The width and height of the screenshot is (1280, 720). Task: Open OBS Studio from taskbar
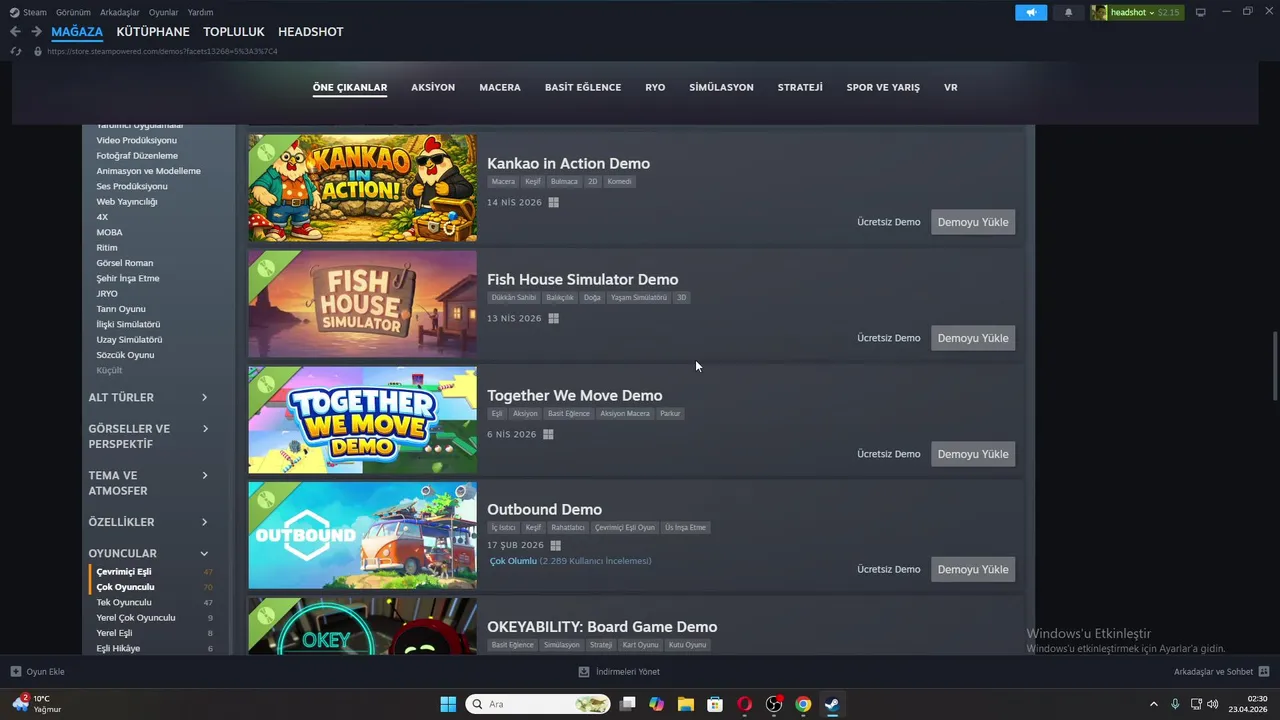pyautogui.click(x=774, y=704)
